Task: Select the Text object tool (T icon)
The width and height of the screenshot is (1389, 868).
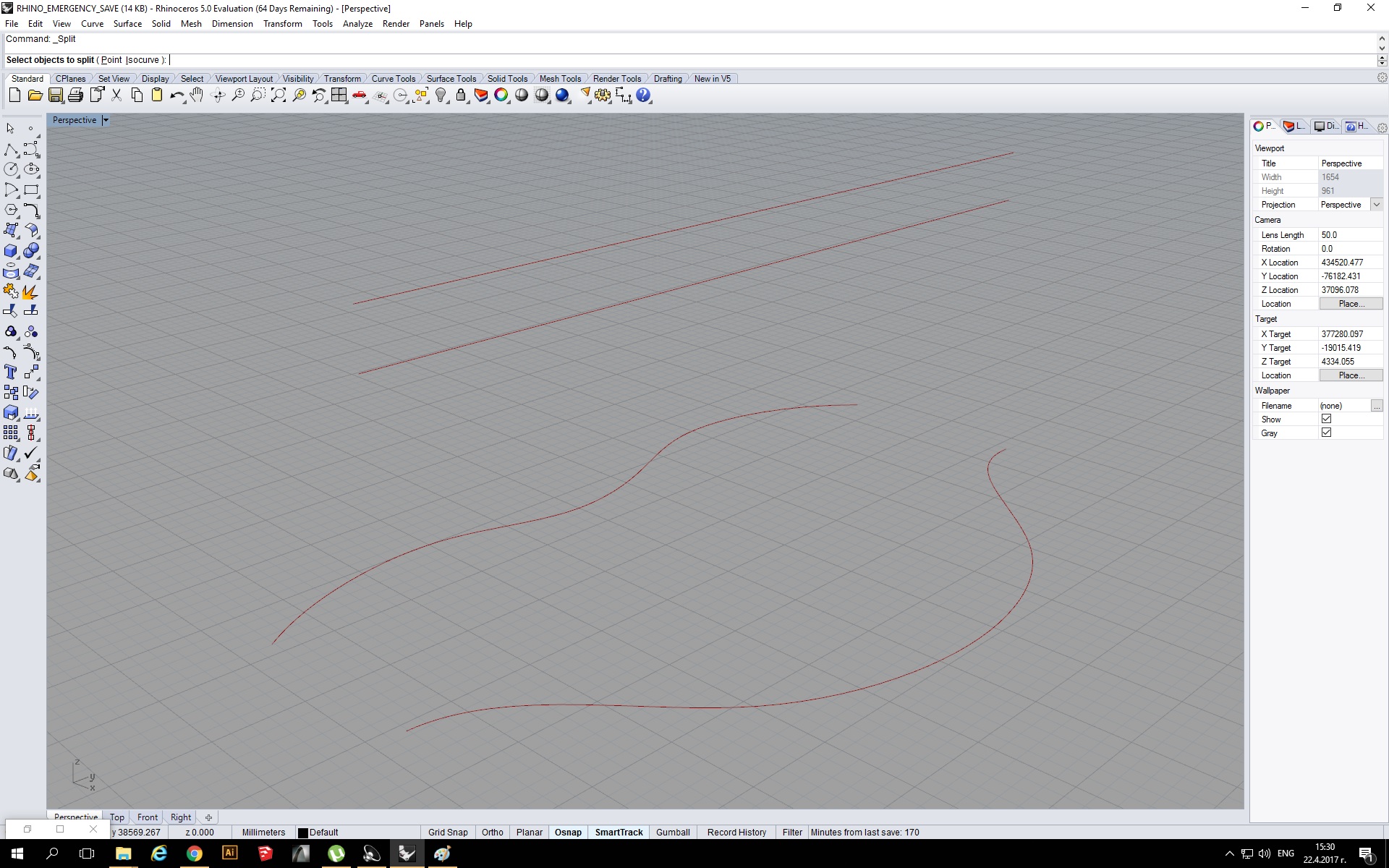Action: pyautogui.click(x=11, y=372)
